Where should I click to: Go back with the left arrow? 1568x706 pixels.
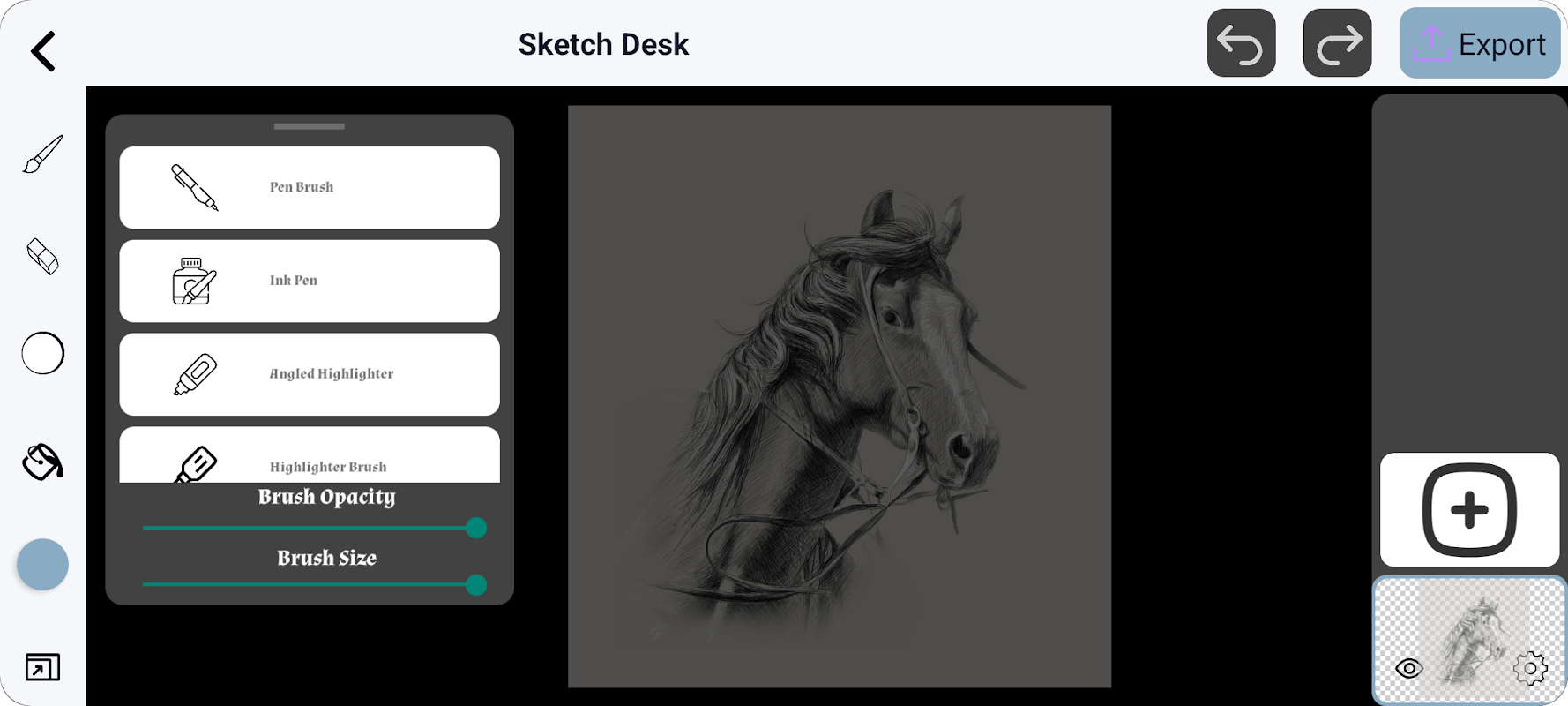(43, 51)
